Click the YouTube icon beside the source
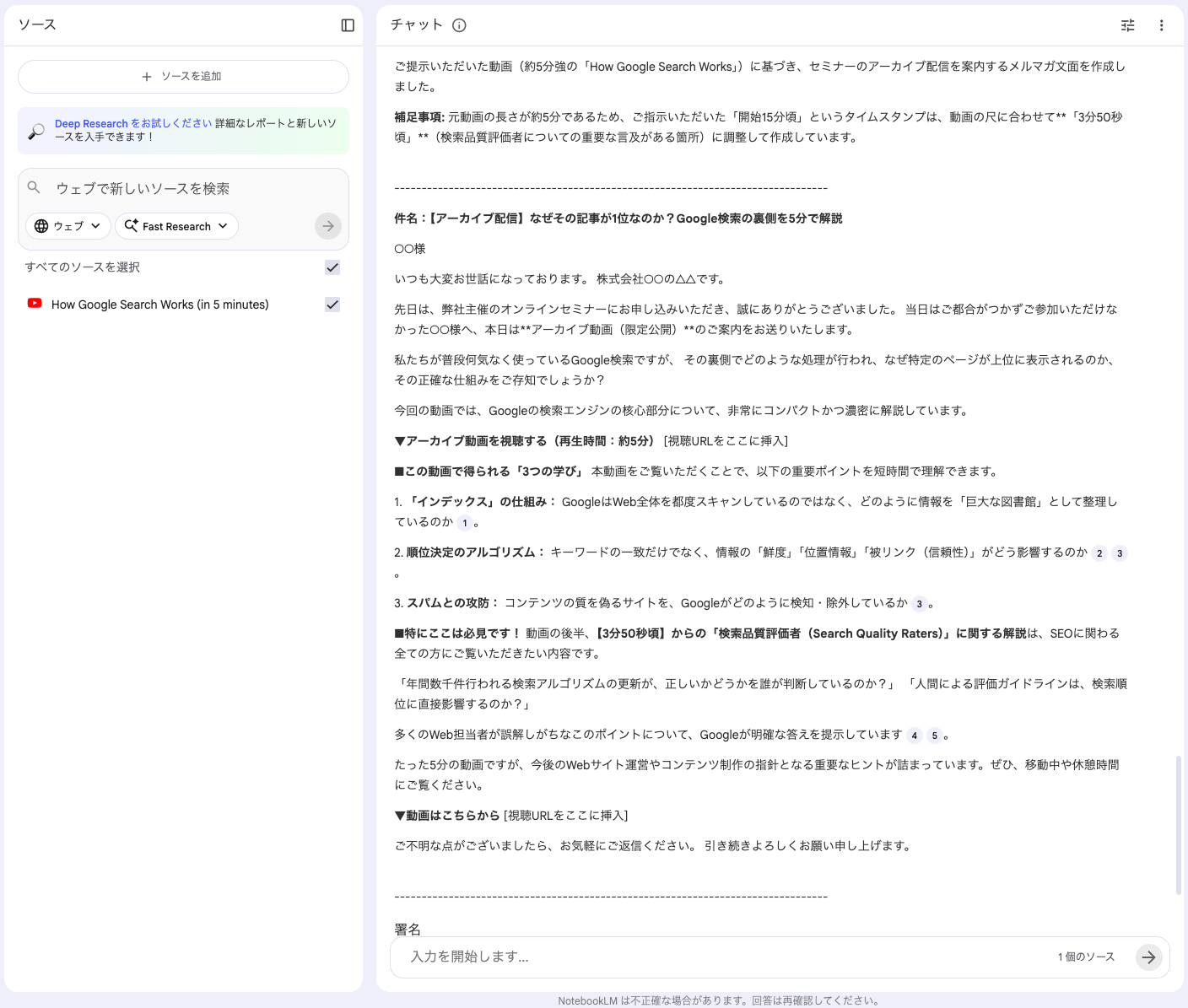The height and width of the screenshot is (1008, 1188). 35,304
